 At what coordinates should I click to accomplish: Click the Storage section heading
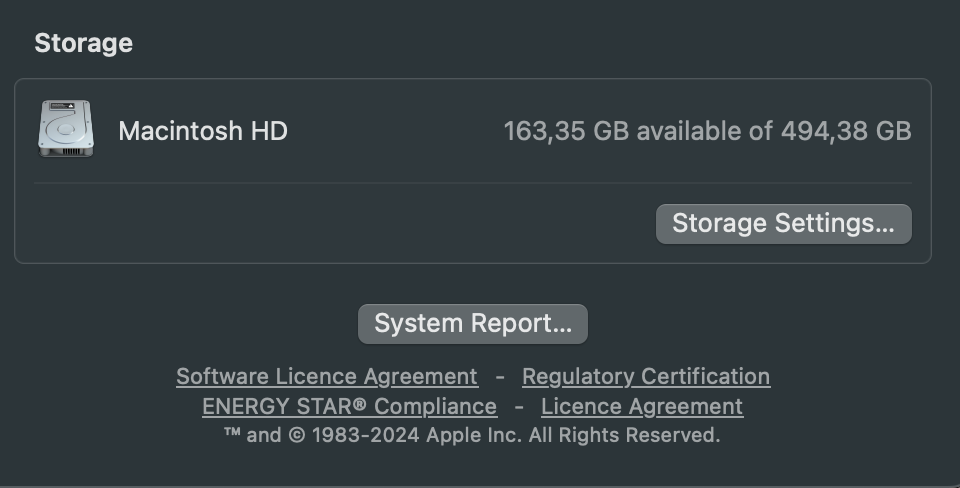click(x=84, y=43)
